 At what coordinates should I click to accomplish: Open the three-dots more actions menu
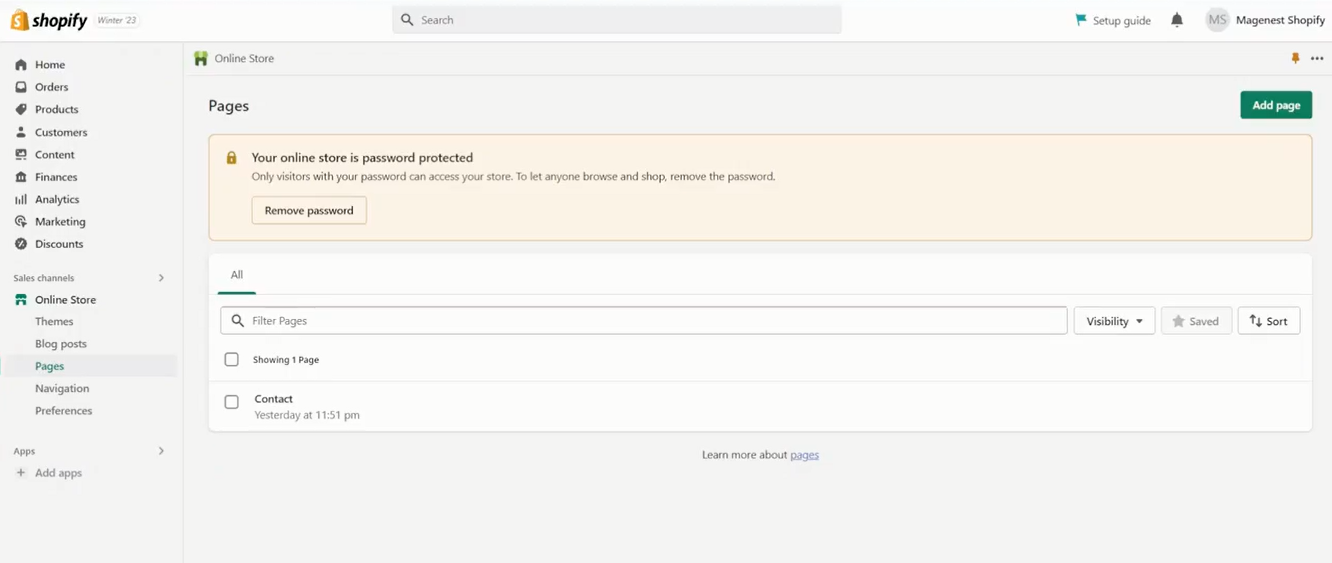click(x=1317, y=58)
